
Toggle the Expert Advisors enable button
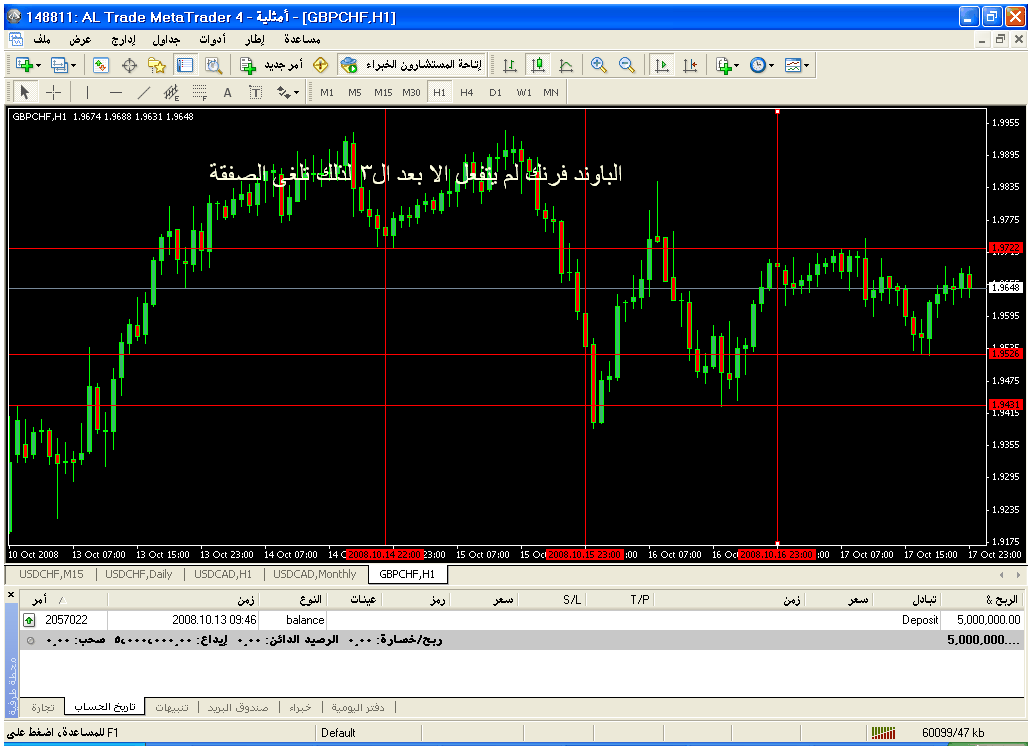click(411, 65)
